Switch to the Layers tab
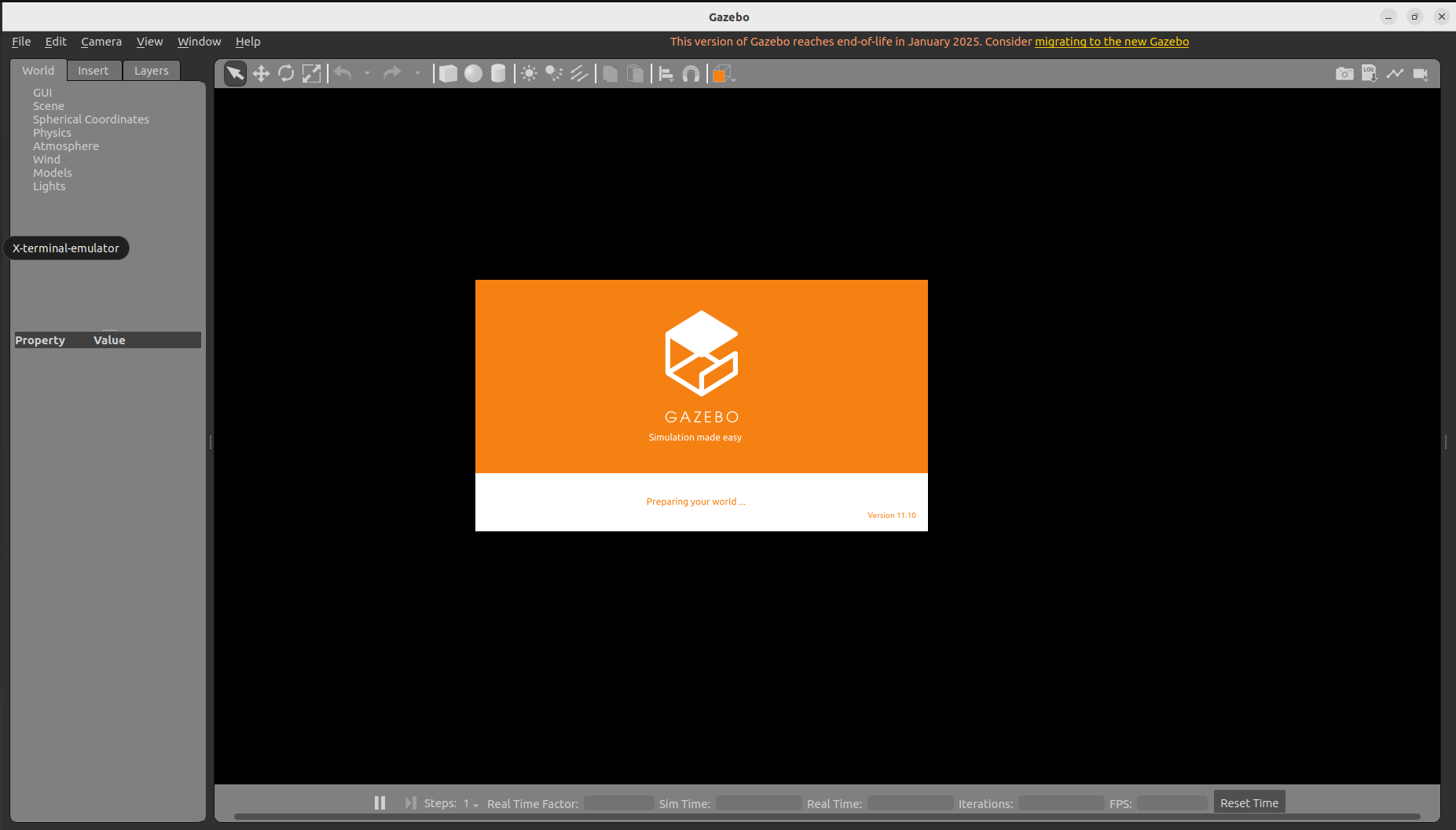The image size is (1456, 830). pos(152,71)
